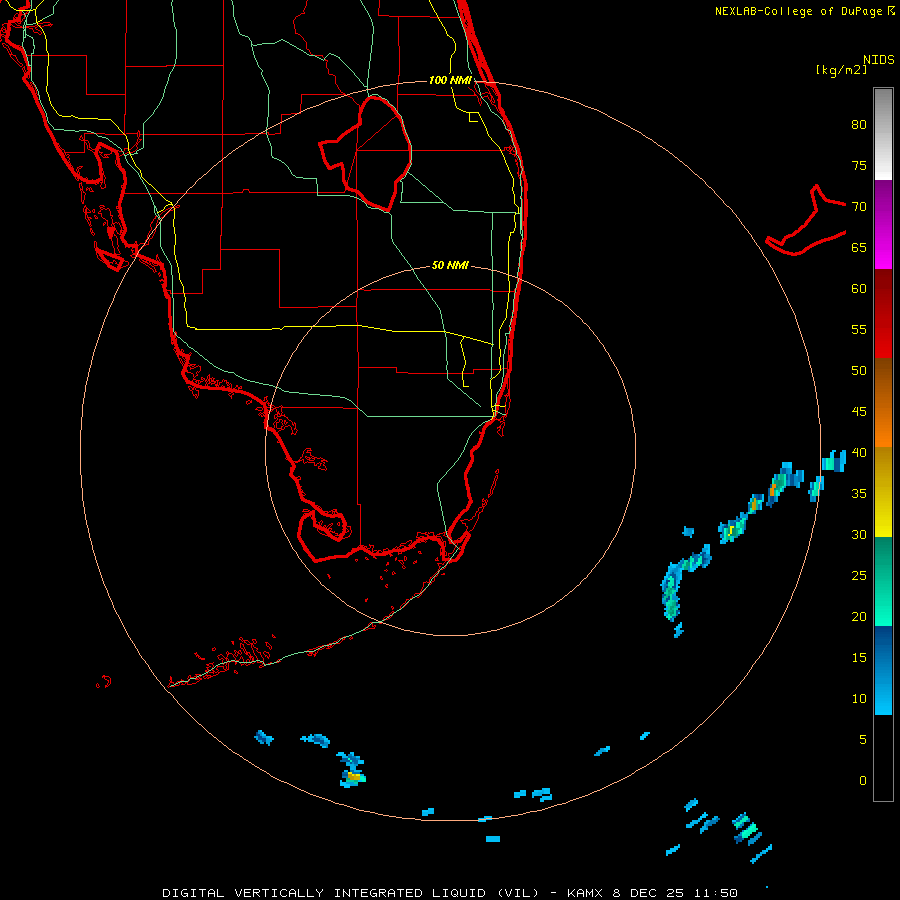Click the 25 value on the color scale
The image size is (900, 900).
[859, 576]
